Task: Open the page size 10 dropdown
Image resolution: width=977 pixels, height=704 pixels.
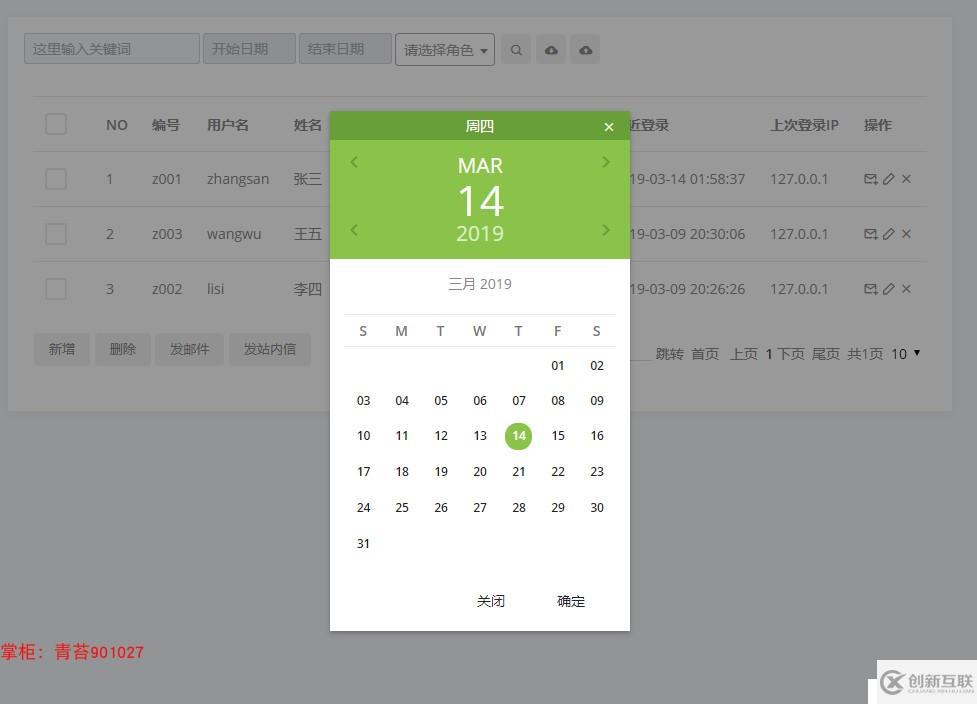Action: [x=905, y=354]
